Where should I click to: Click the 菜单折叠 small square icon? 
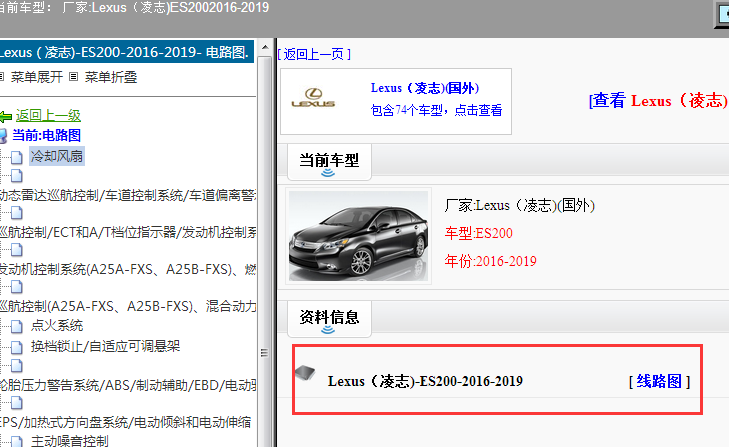[x=73, y=77]
